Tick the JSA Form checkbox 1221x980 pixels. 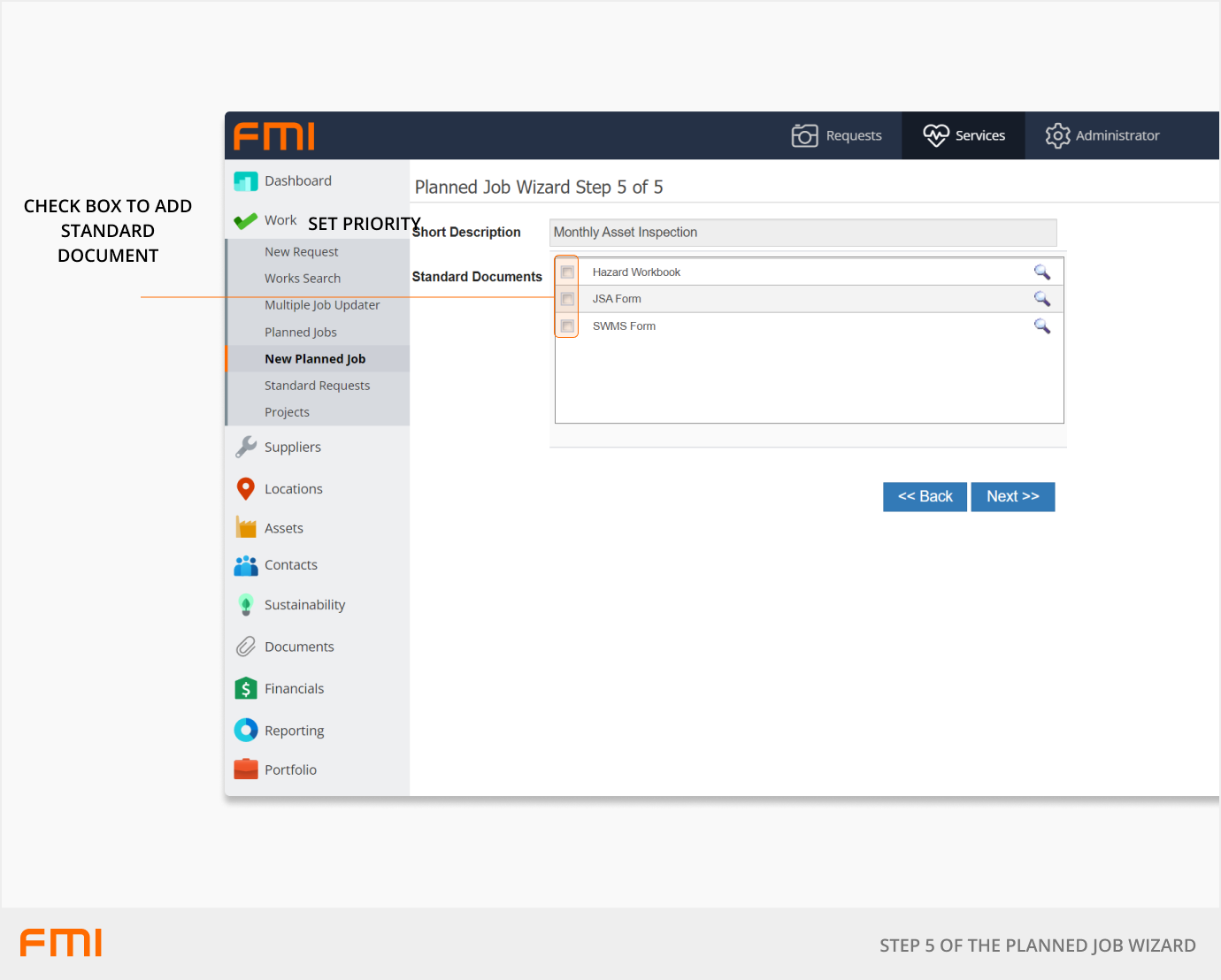pyautogui.click(x=567, y=300)
